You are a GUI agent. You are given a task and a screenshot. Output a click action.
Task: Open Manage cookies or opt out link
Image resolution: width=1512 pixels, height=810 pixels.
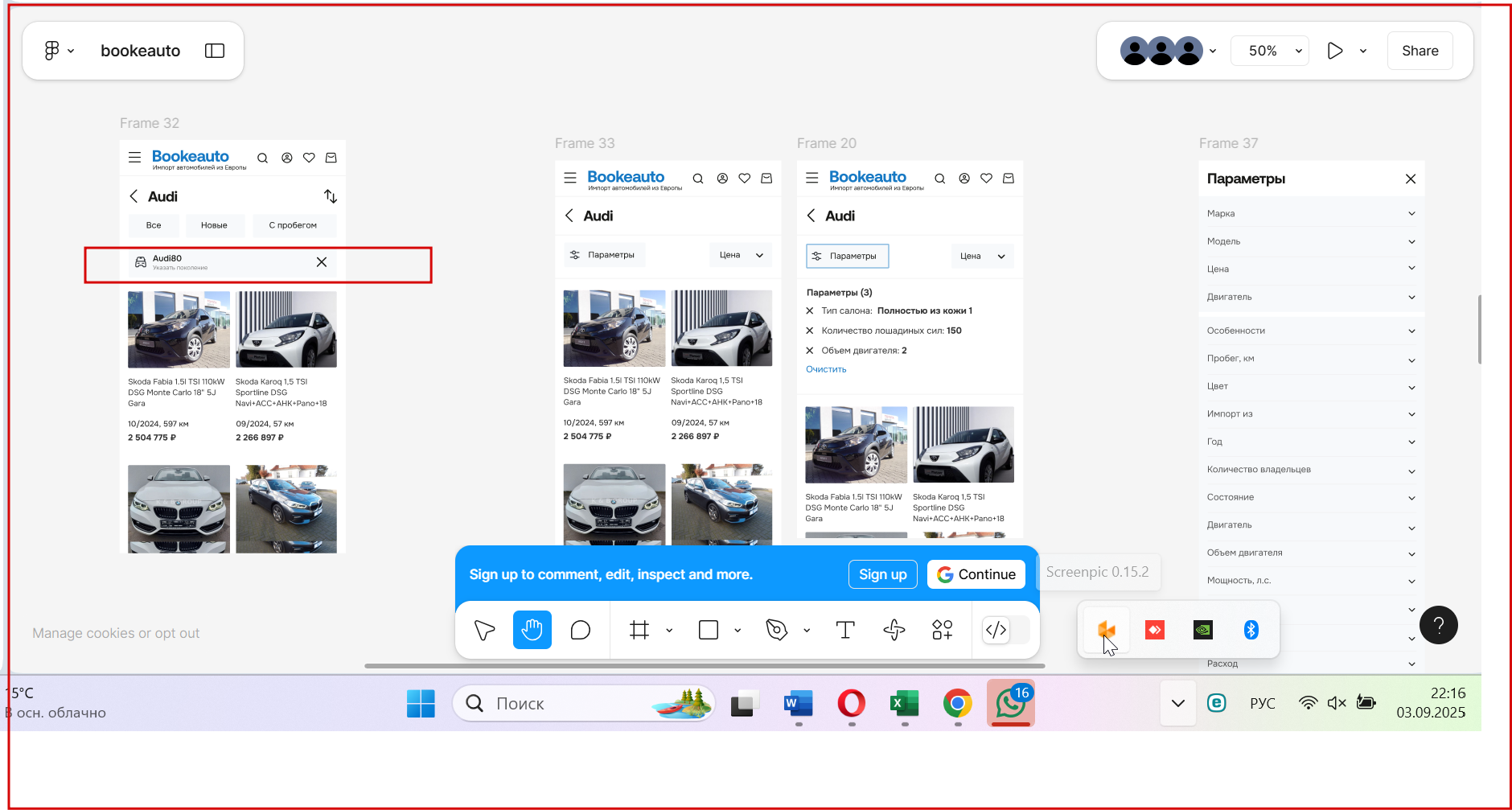(116, 633)
